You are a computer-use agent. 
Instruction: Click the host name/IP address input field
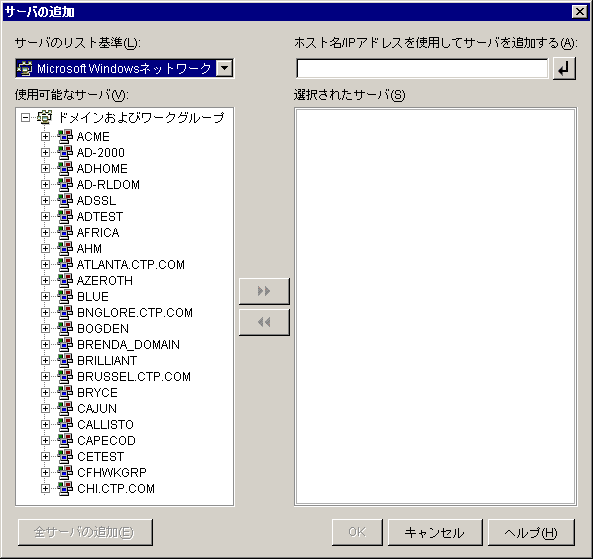point(422,68)
